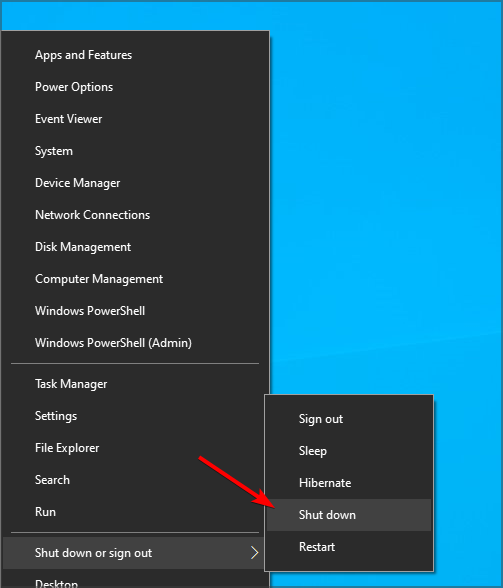Click Sign out in the submenu

[x=349, y=419]
